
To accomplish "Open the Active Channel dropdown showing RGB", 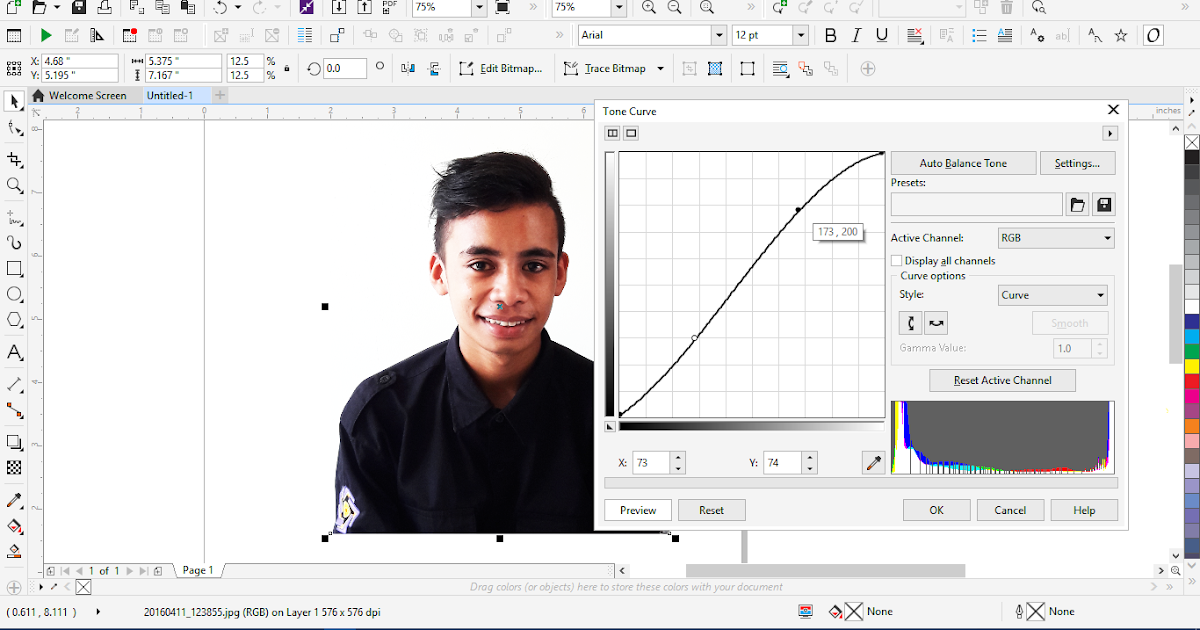I will pyautogui.click(x=1055, y=237).
